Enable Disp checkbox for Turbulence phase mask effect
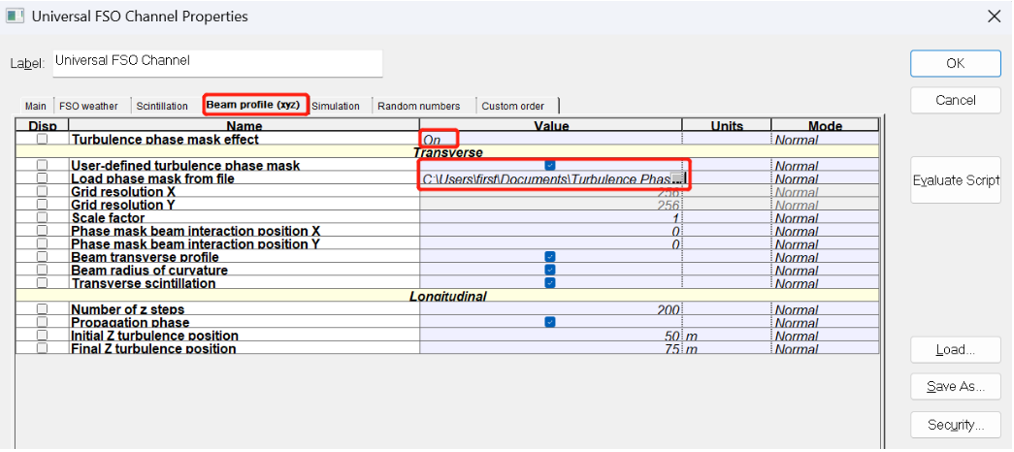The image size is (1014, 452). click(42, 140)
